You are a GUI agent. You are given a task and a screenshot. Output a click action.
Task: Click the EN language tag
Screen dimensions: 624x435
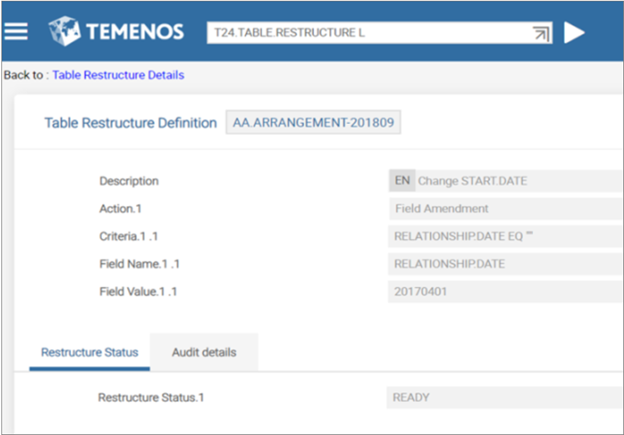(401, 181)
